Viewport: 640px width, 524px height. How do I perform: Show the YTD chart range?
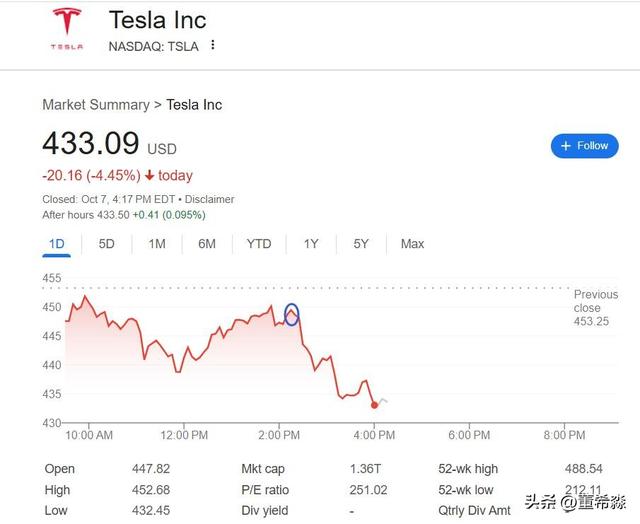259,244
